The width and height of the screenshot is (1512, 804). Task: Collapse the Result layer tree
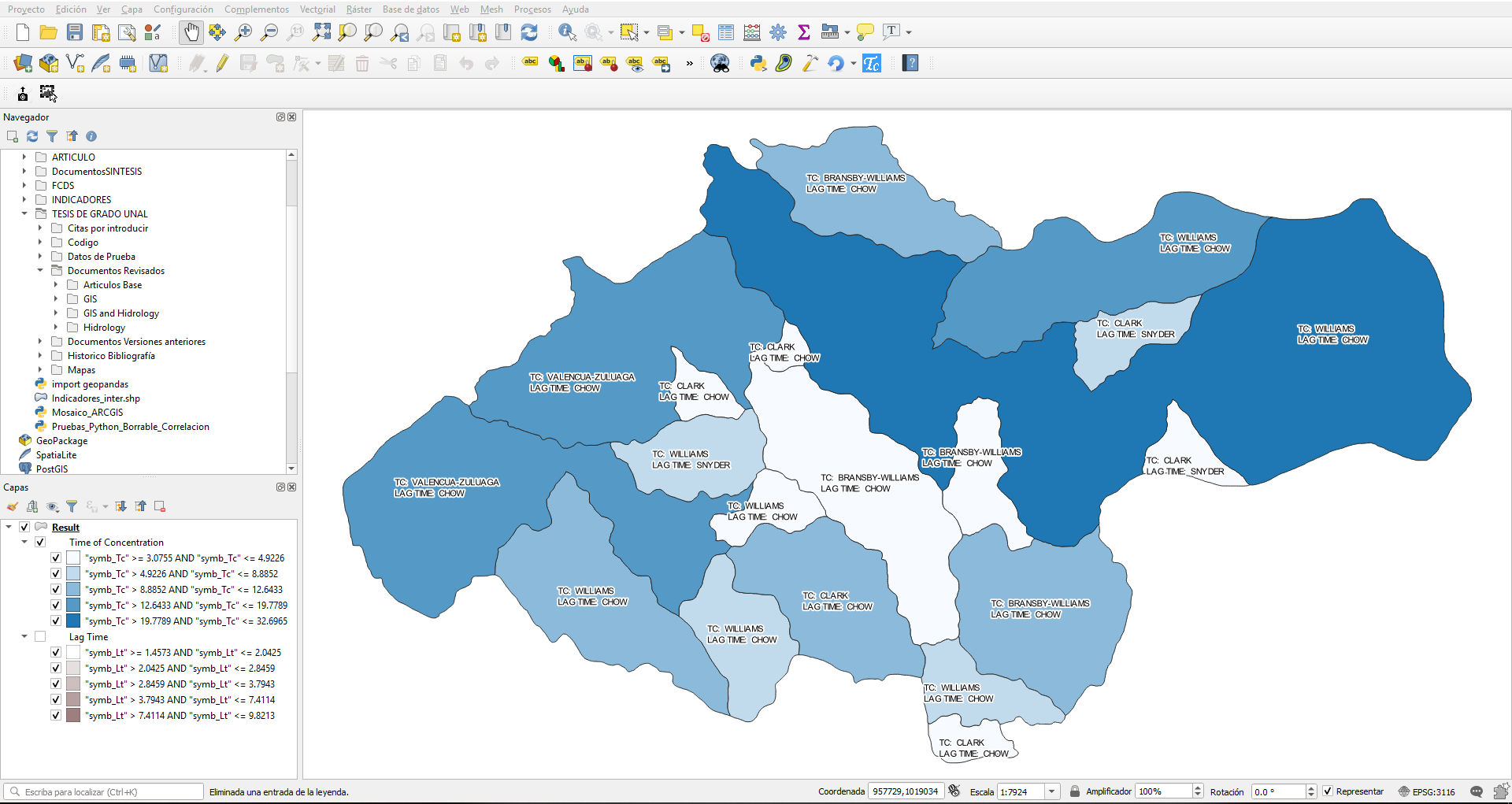[x=9, y=527]
